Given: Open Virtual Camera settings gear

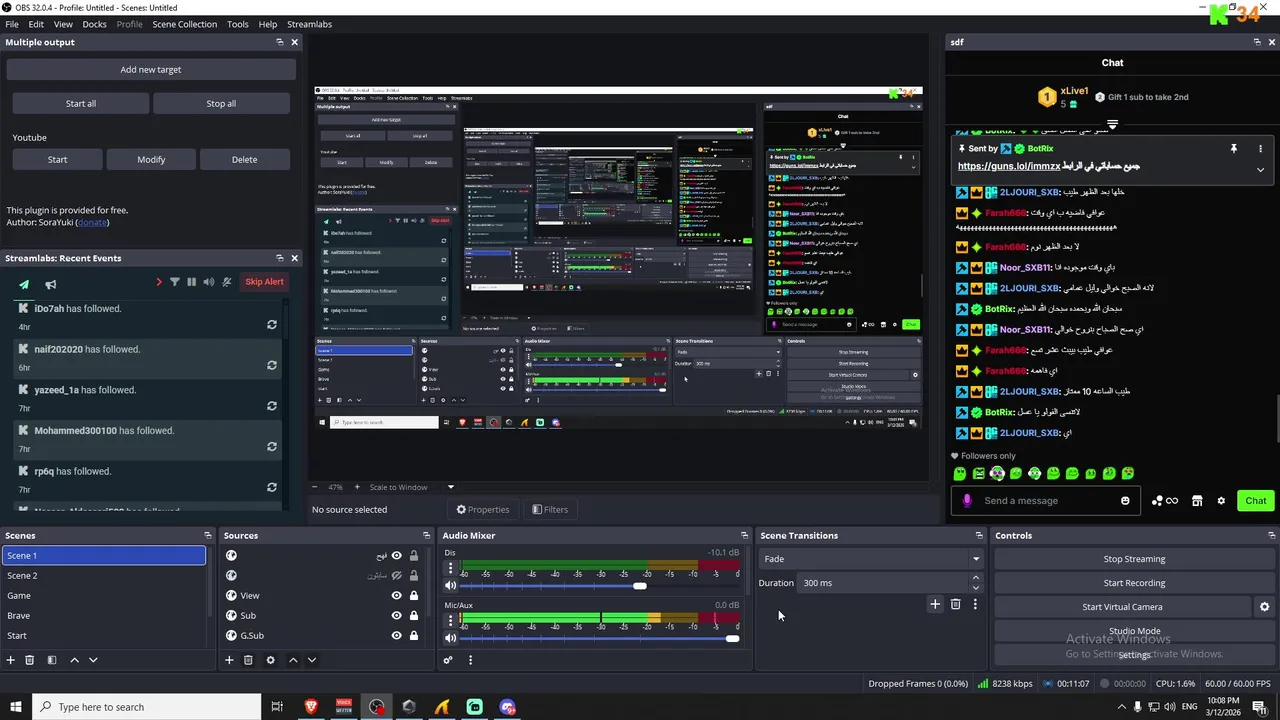Looking at the screenshot, I should point(1264,607).
